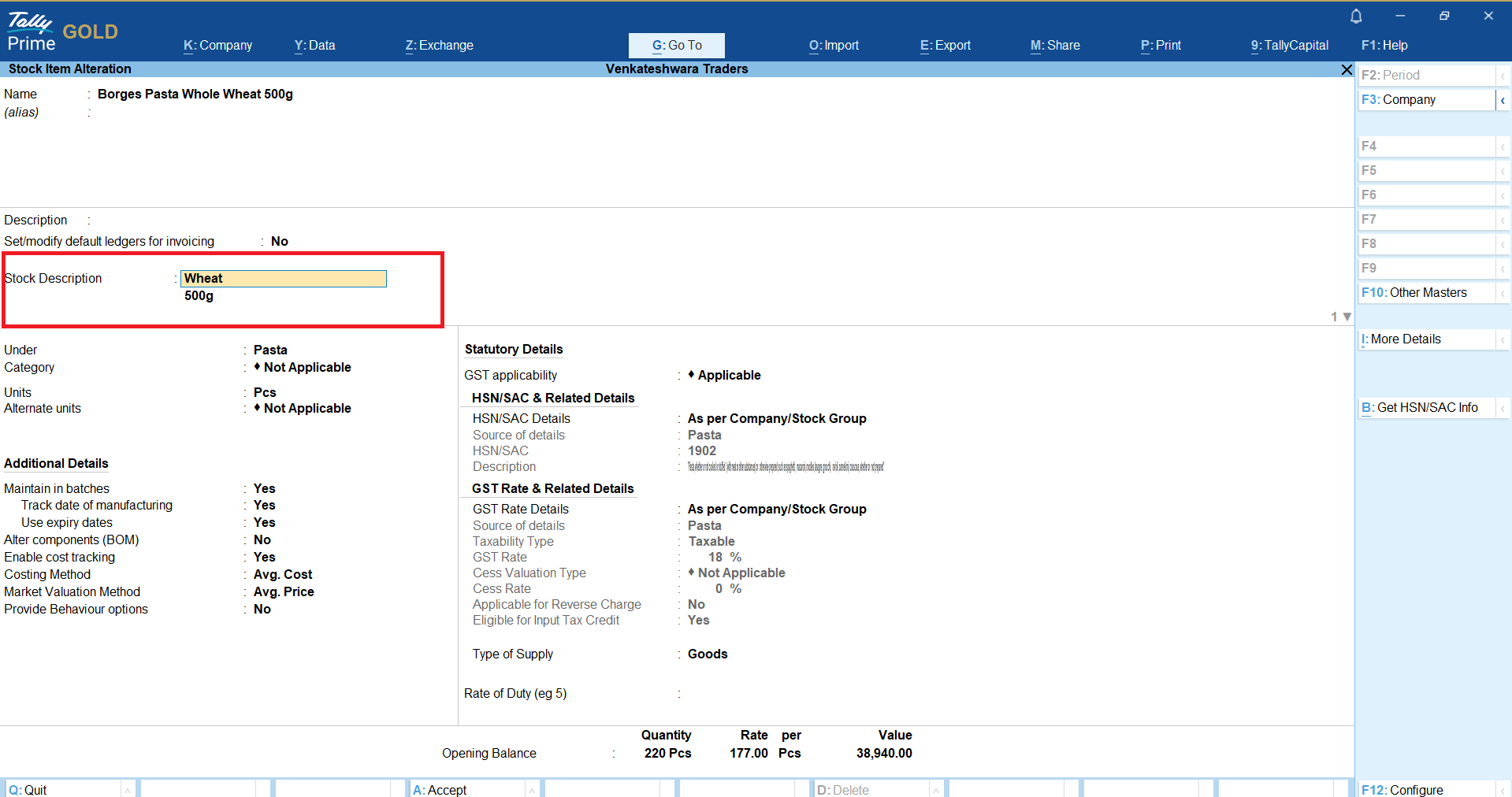Toggle the Maintain in batches value
Viewport: 1512px width, 797px height.
coord(264,488)
